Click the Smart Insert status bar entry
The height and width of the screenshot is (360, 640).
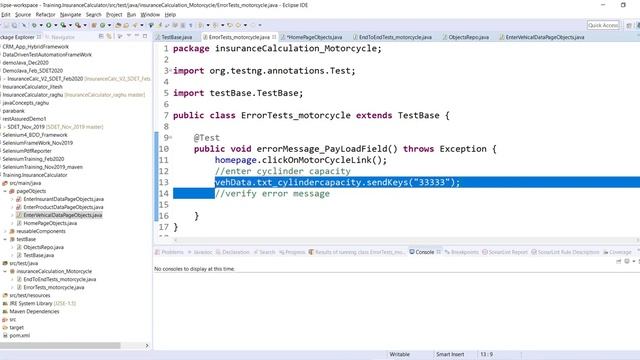(x=450, y=354)
